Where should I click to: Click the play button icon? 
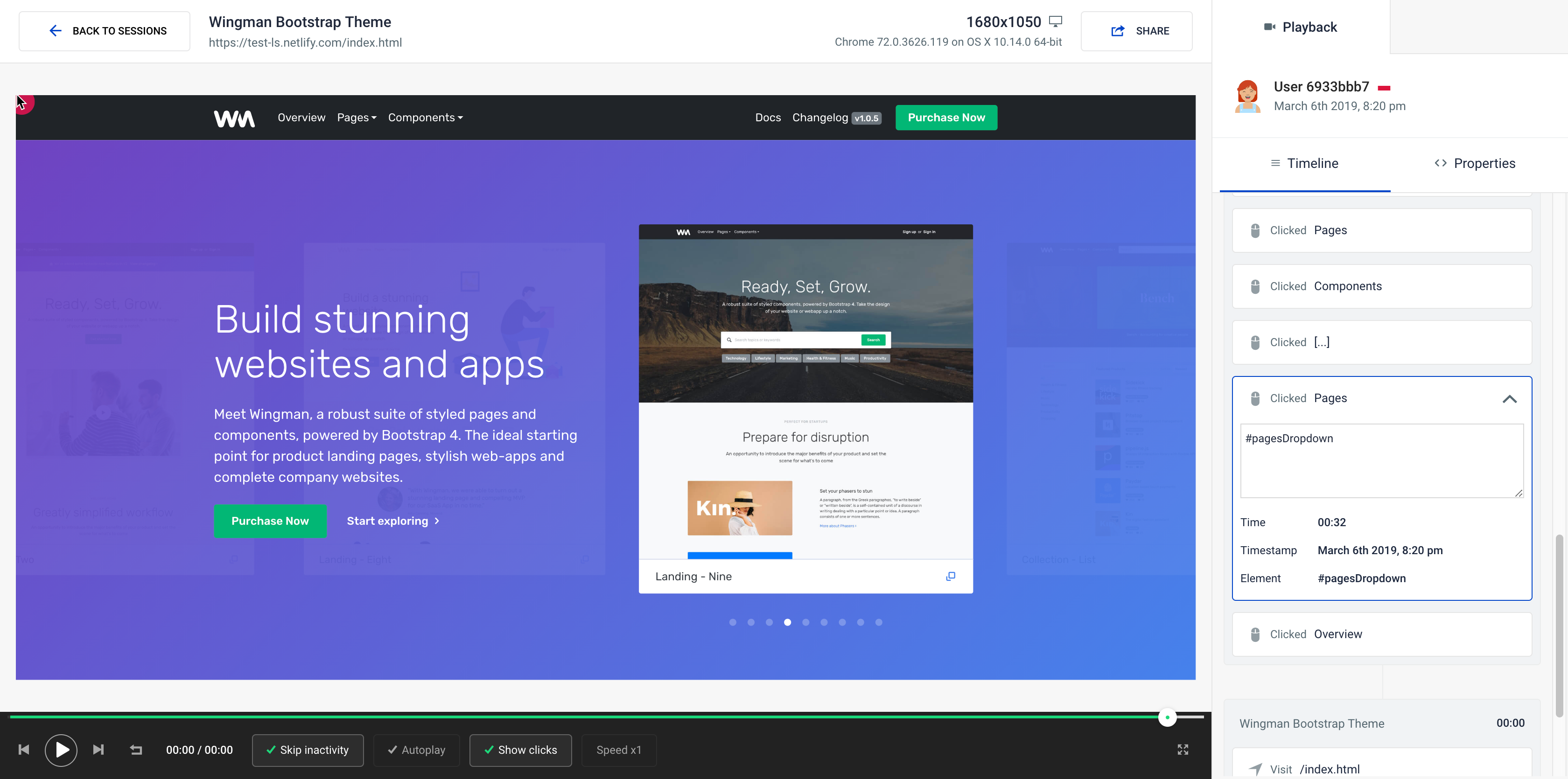click(x=61, y=750)
